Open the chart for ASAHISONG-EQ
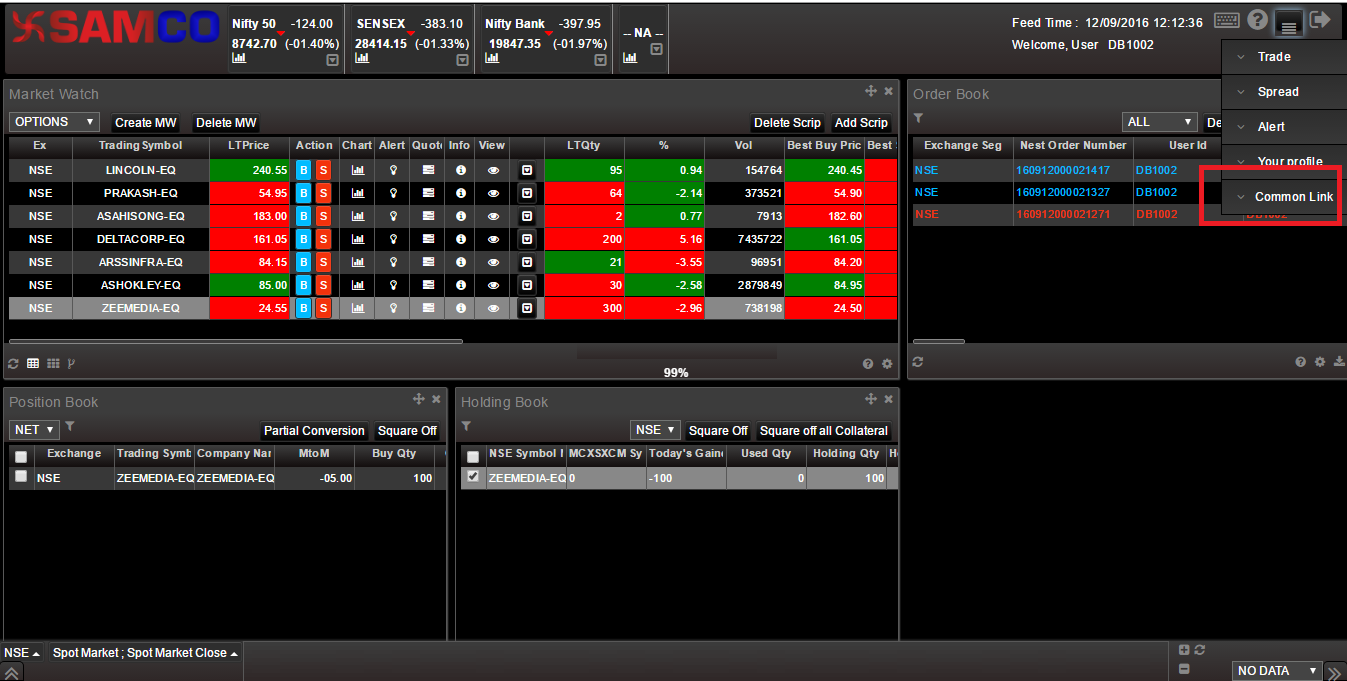Image resolution: width=1347 pixels, height=681 pixels. tap(357, 216)
